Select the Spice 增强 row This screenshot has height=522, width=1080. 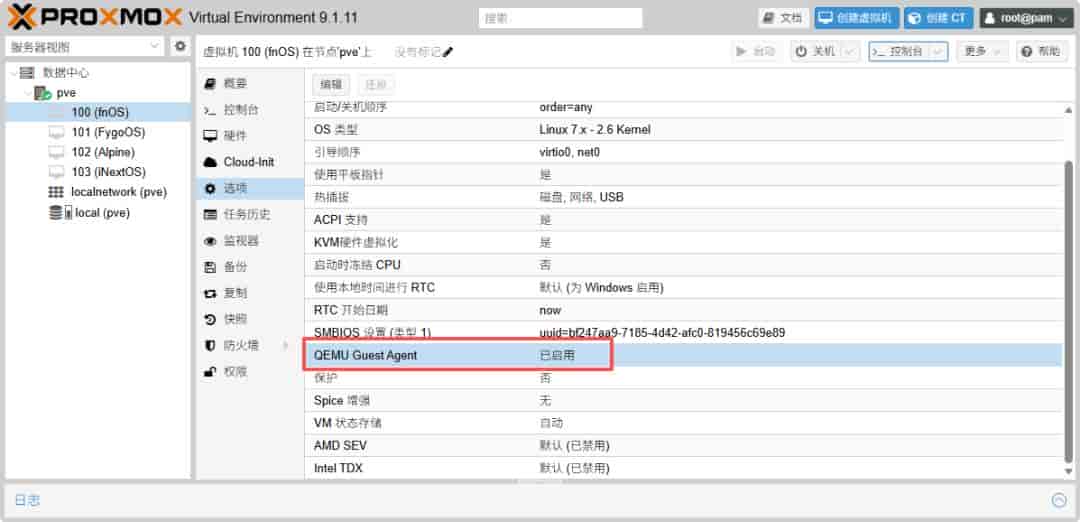click(x=684, y=400)
